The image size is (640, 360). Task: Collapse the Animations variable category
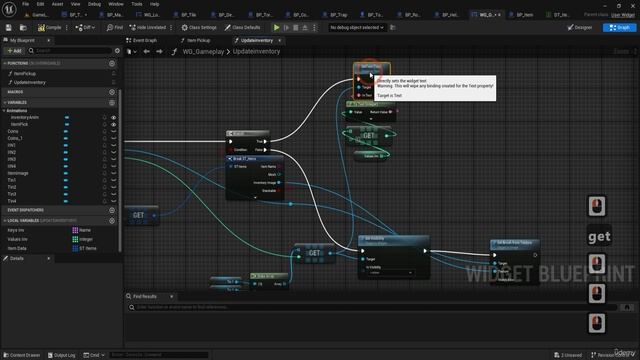click(x=4, y=111)
